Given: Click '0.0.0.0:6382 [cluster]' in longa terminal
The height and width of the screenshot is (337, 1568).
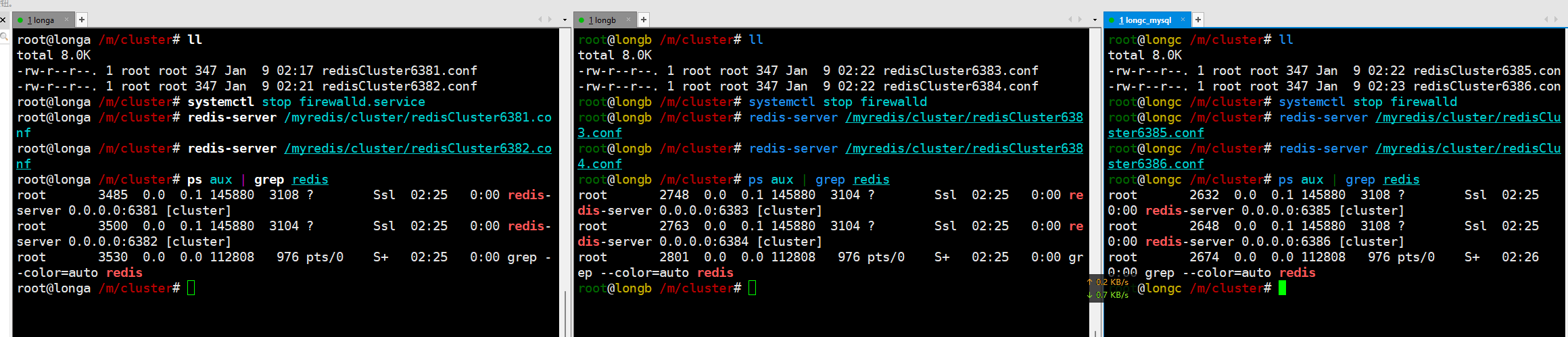Looking at the screenshot, I should (150, 242).
